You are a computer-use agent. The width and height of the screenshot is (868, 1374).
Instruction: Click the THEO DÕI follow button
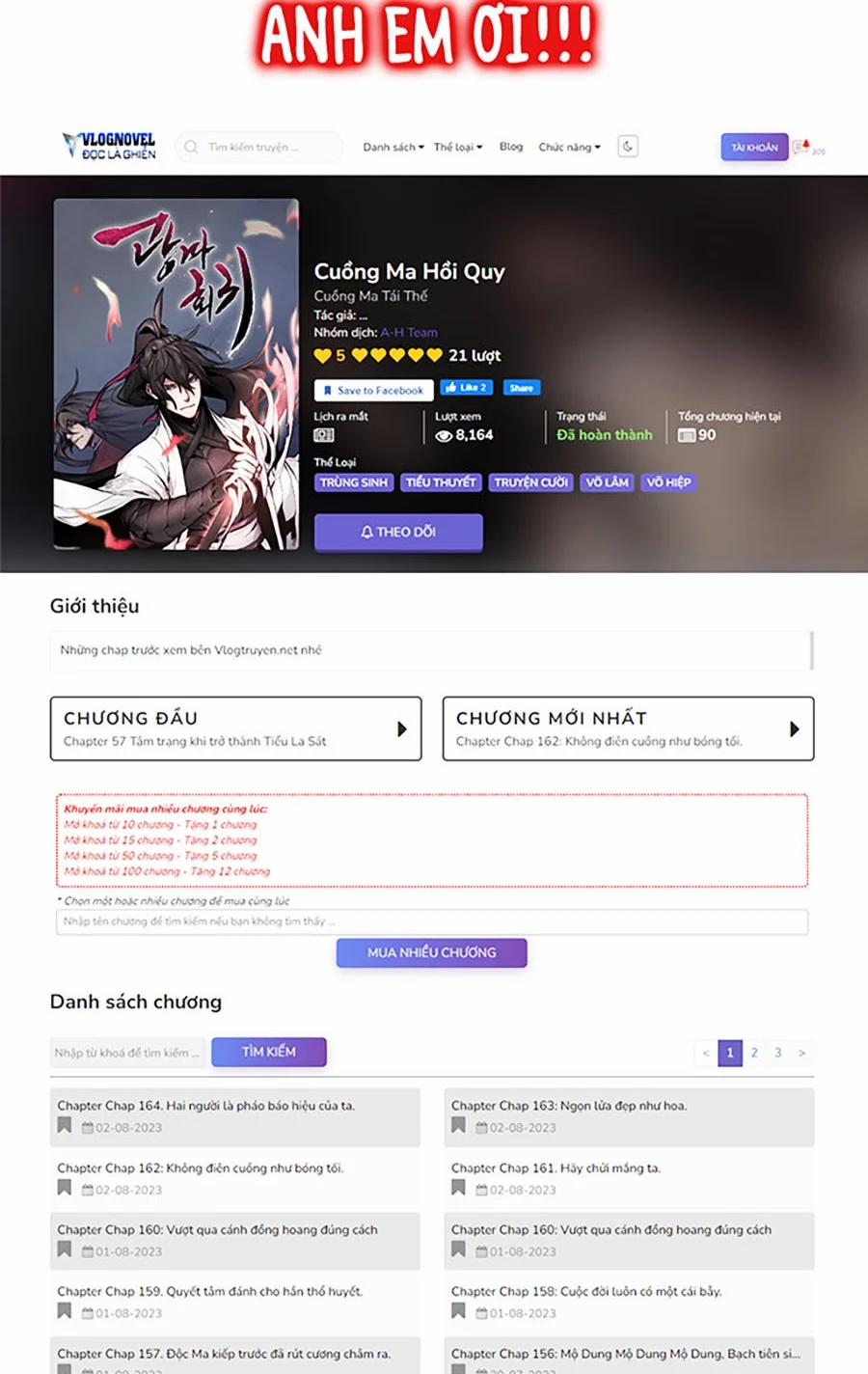tap(398, 532)
